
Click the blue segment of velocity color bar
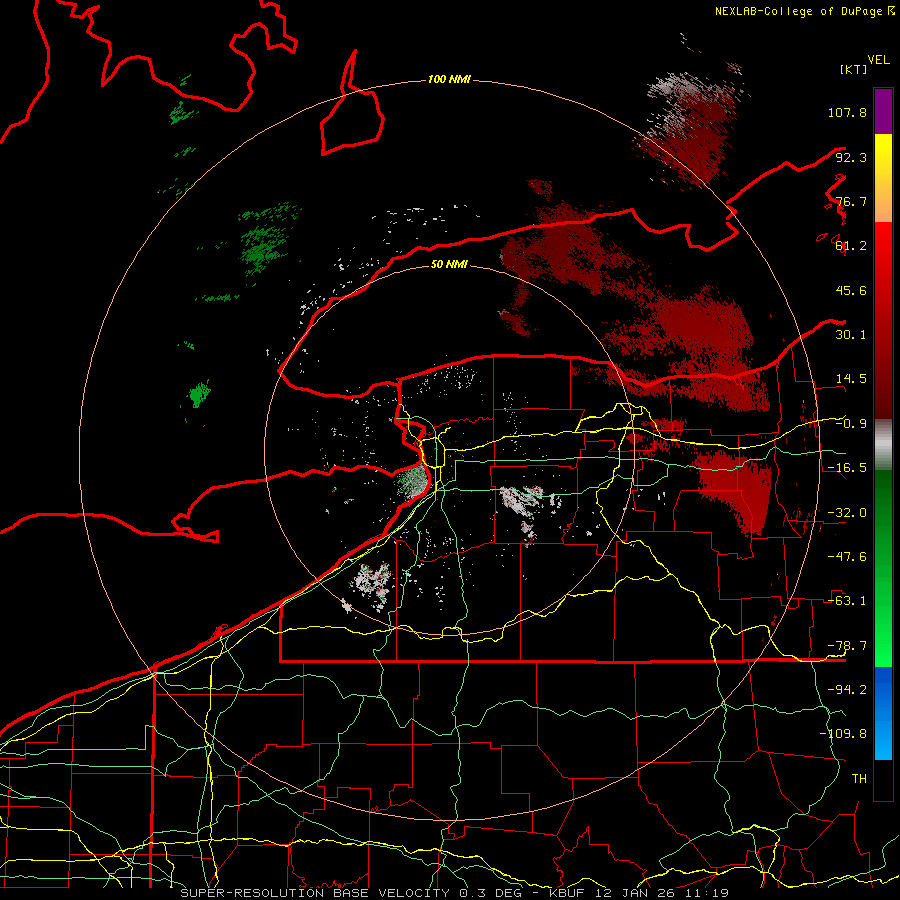[883, 713]
